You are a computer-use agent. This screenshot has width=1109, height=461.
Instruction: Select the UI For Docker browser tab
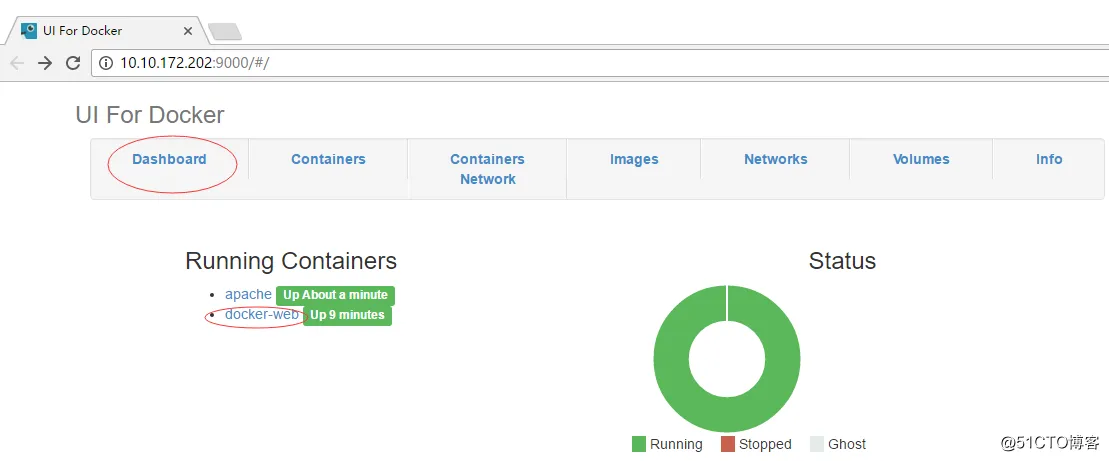coord(106,30)
